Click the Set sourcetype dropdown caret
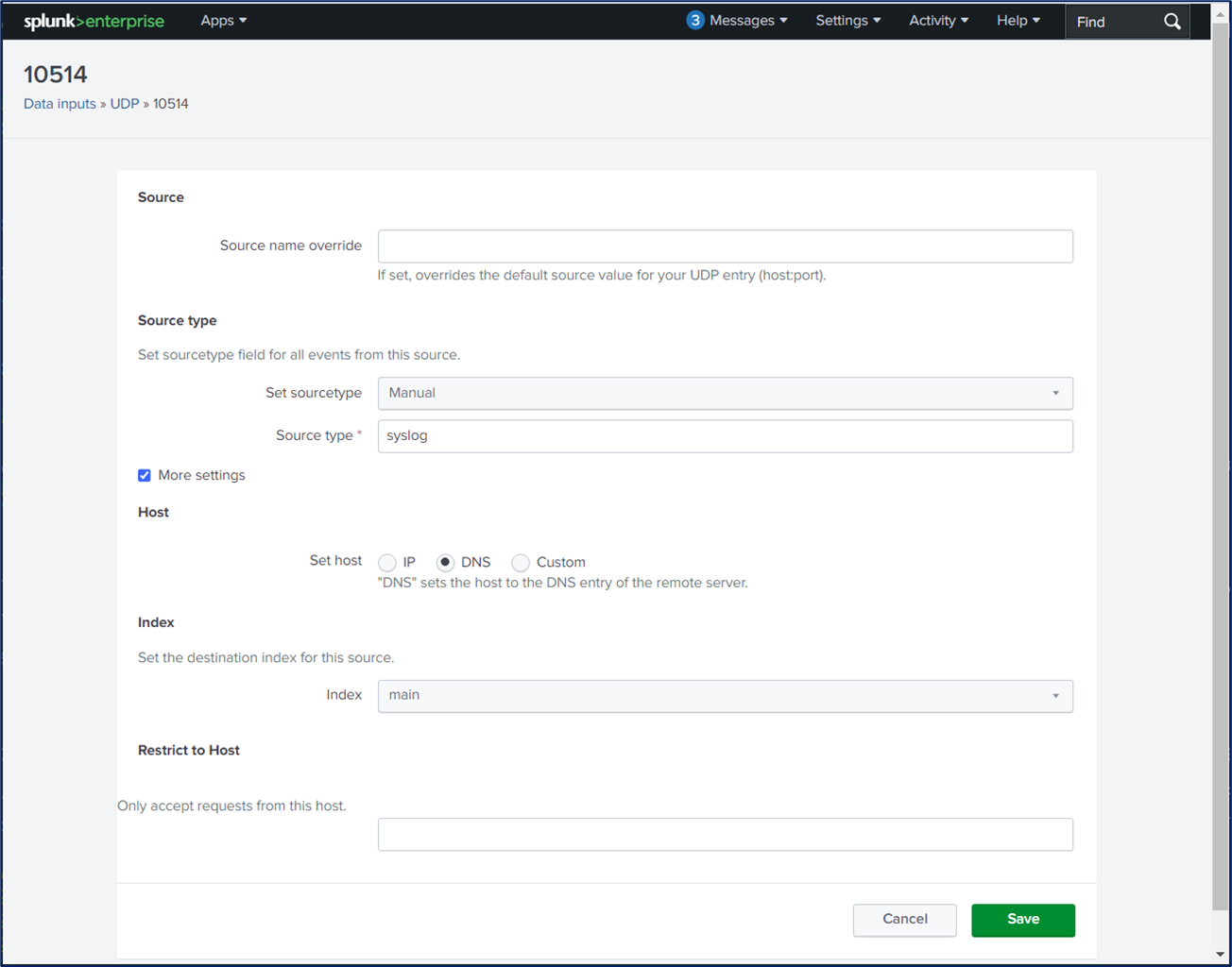Screen dimensions: 1232x967 click(1055, 393)
